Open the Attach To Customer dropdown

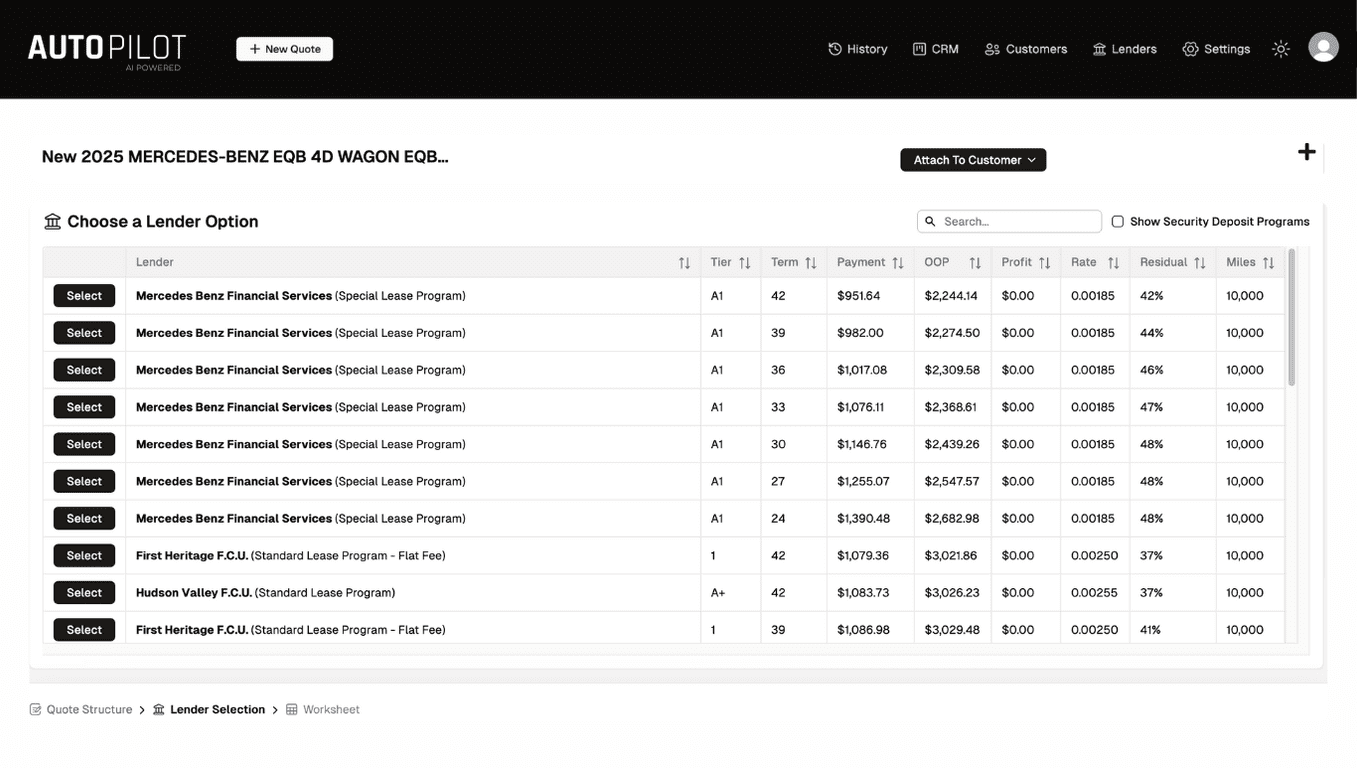point(973,160)
